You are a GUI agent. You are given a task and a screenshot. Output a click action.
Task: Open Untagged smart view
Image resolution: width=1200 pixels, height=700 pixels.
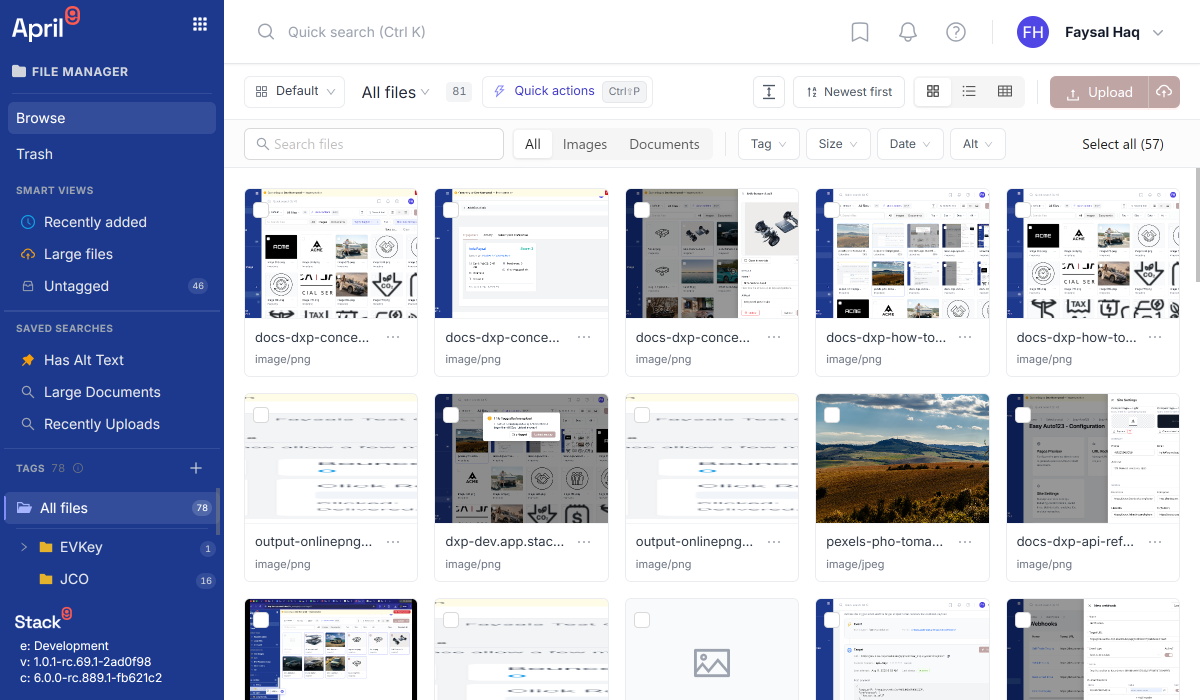112,286
